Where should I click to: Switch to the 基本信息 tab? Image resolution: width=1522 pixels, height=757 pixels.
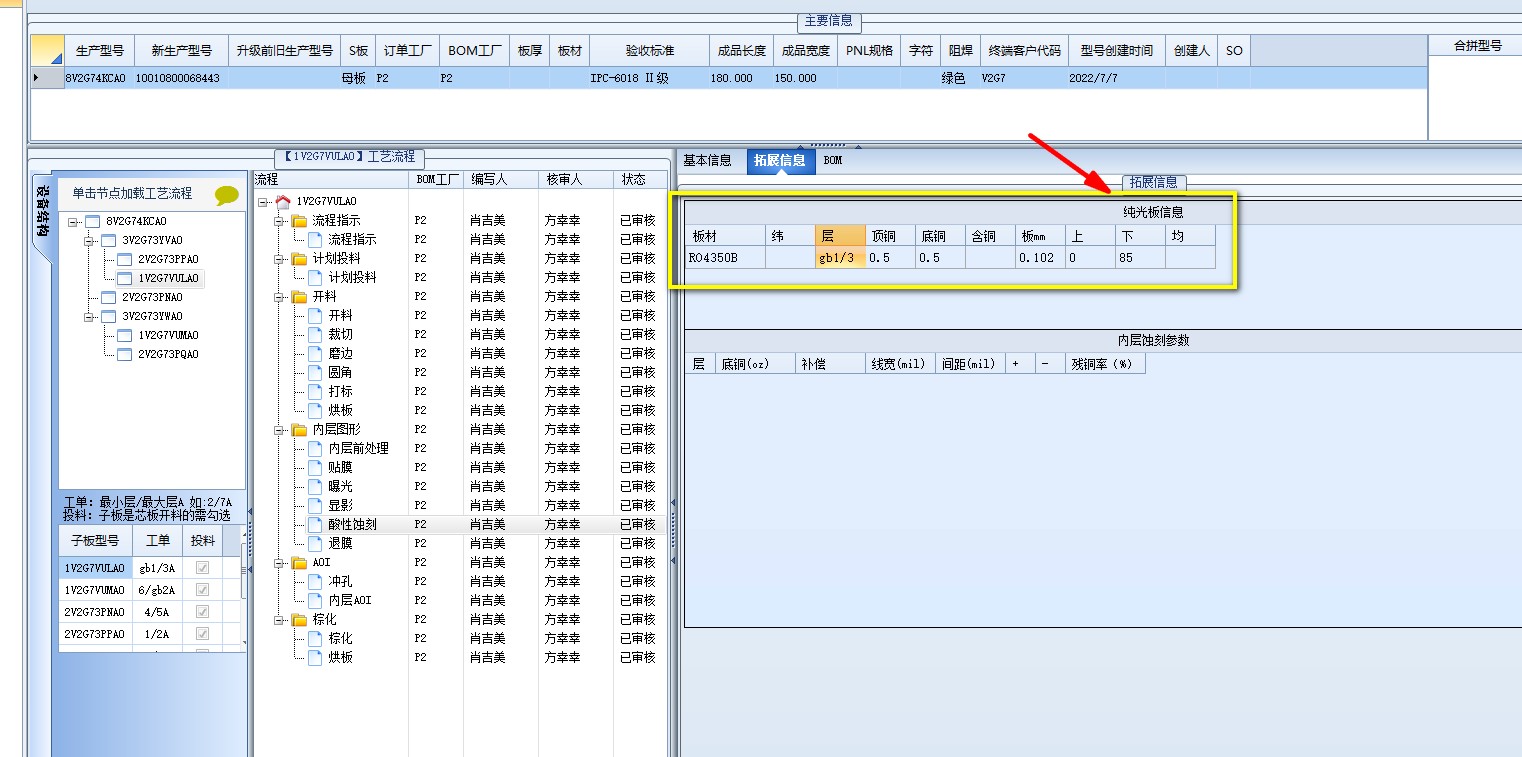point(707,160)
